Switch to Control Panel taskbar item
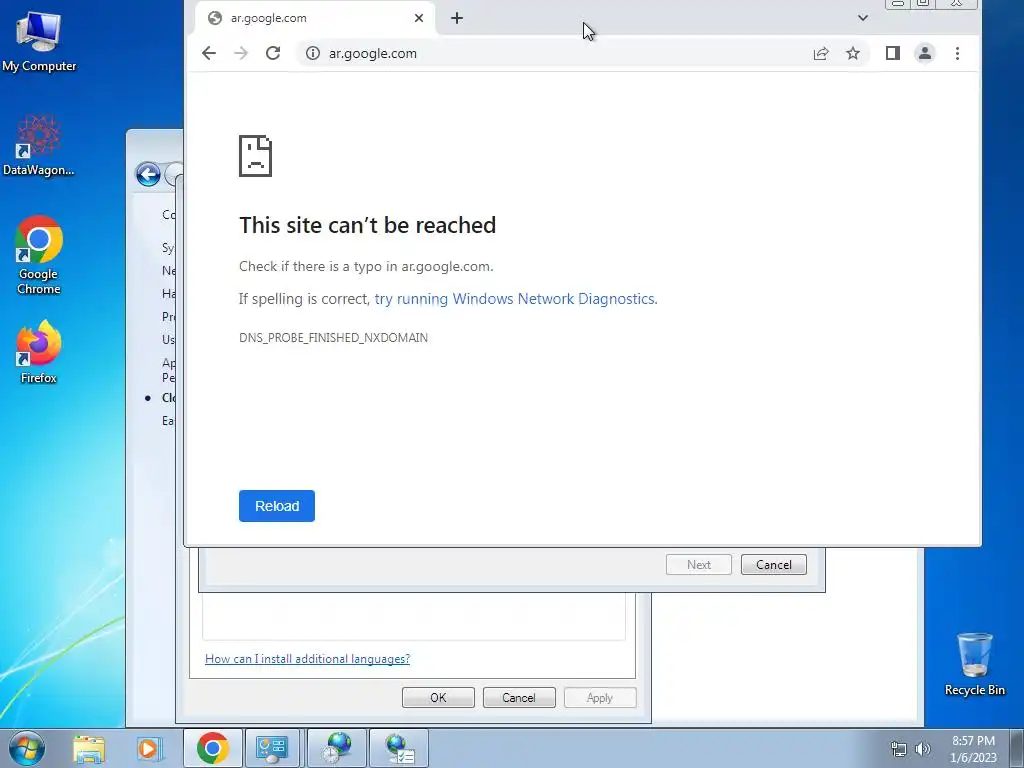The image size is (1024, 768). [x=272, y=748]
